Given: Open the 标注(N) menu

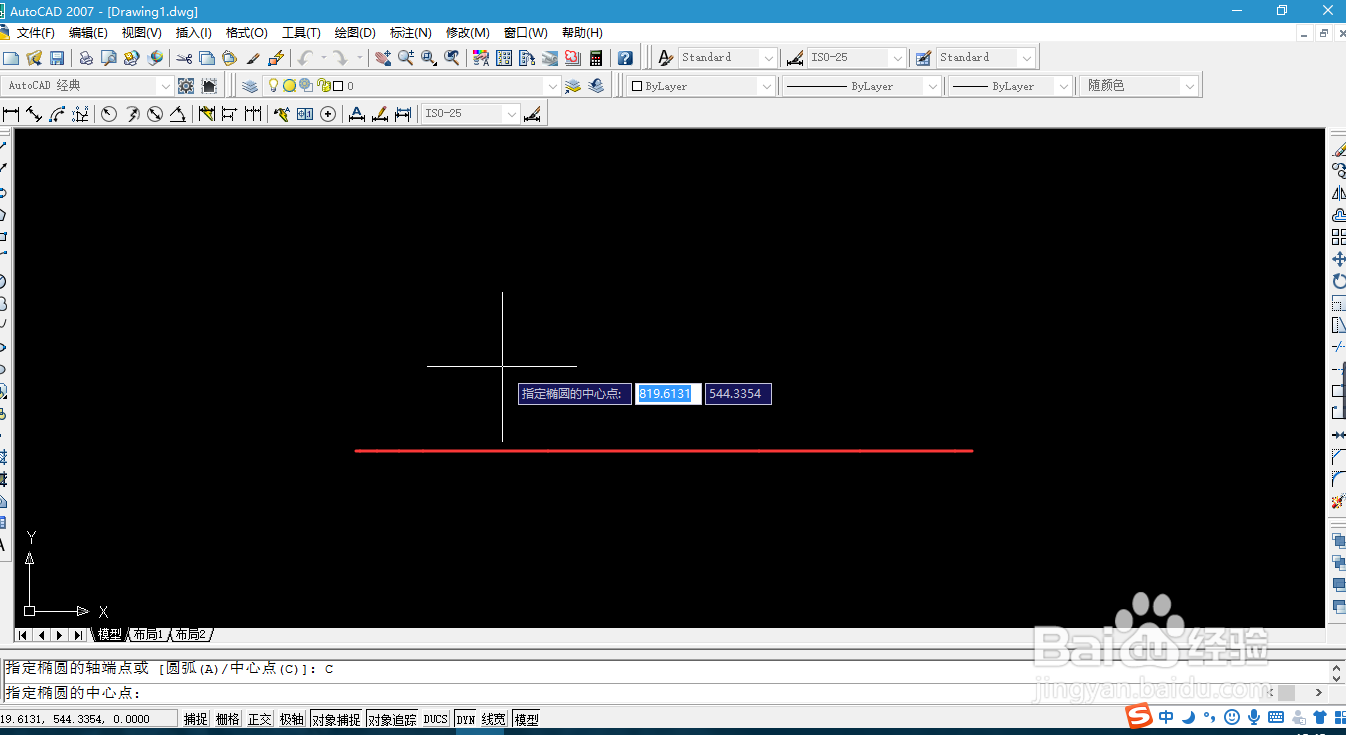Looking at the screenshot, I should click(411, 33).
